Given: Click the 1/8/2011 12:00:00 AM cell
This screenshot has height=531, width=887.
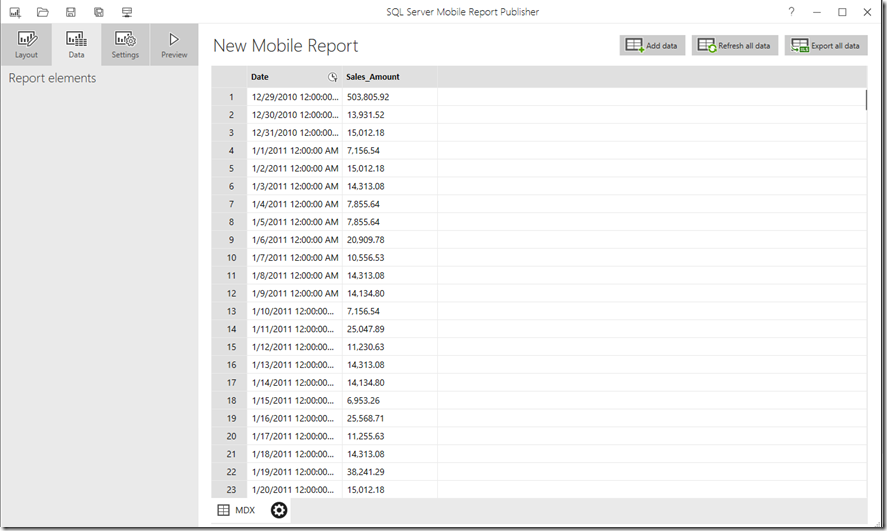Looking at the screenshot, I should (x=294, y=275).
